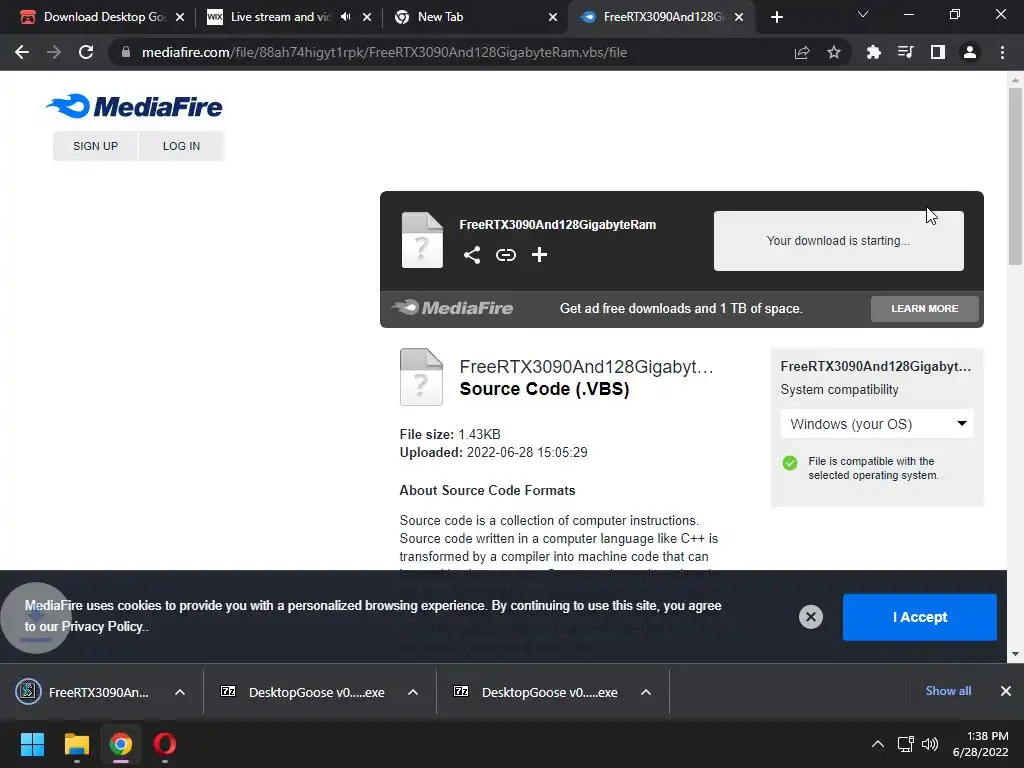Click the file thumbnail next to Source Code
The width and height of the screenshot is (1024, 768).
[421, 377]
